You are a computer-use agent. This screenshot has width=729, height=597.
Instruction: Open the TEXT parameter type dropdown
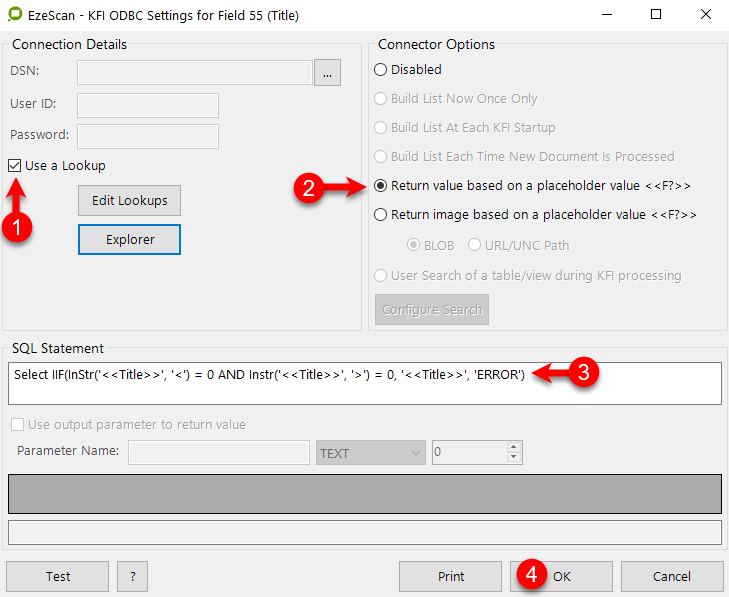click(371, 453)
